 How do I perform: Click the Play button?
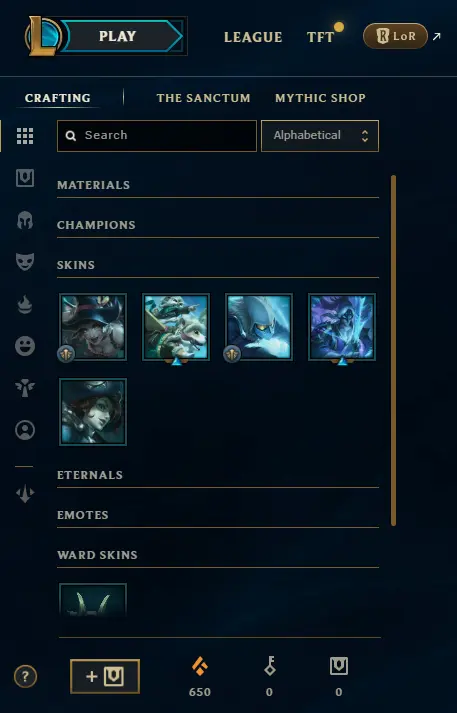[117, 36]
